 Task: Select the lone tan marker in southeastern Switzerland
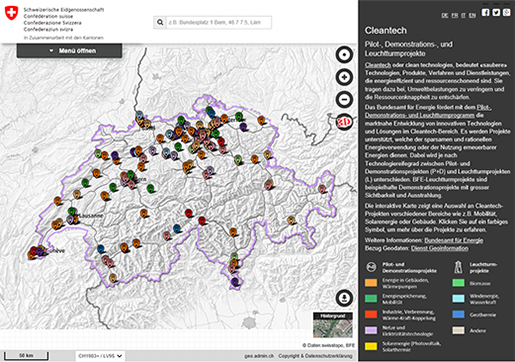291,220
